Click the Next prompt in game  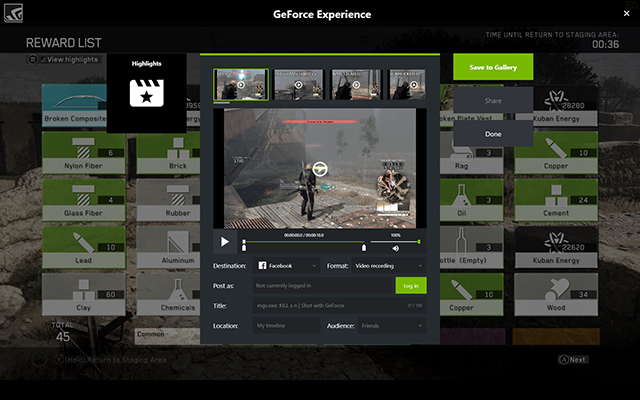(574, 360)
